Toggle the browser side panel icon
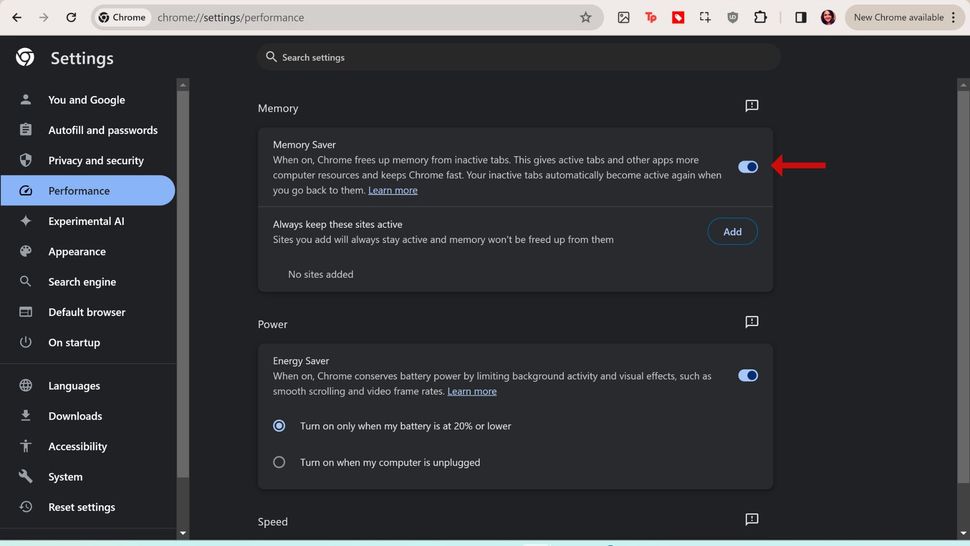The width and height of the screenshot is (970, 546). pos(801,17)
